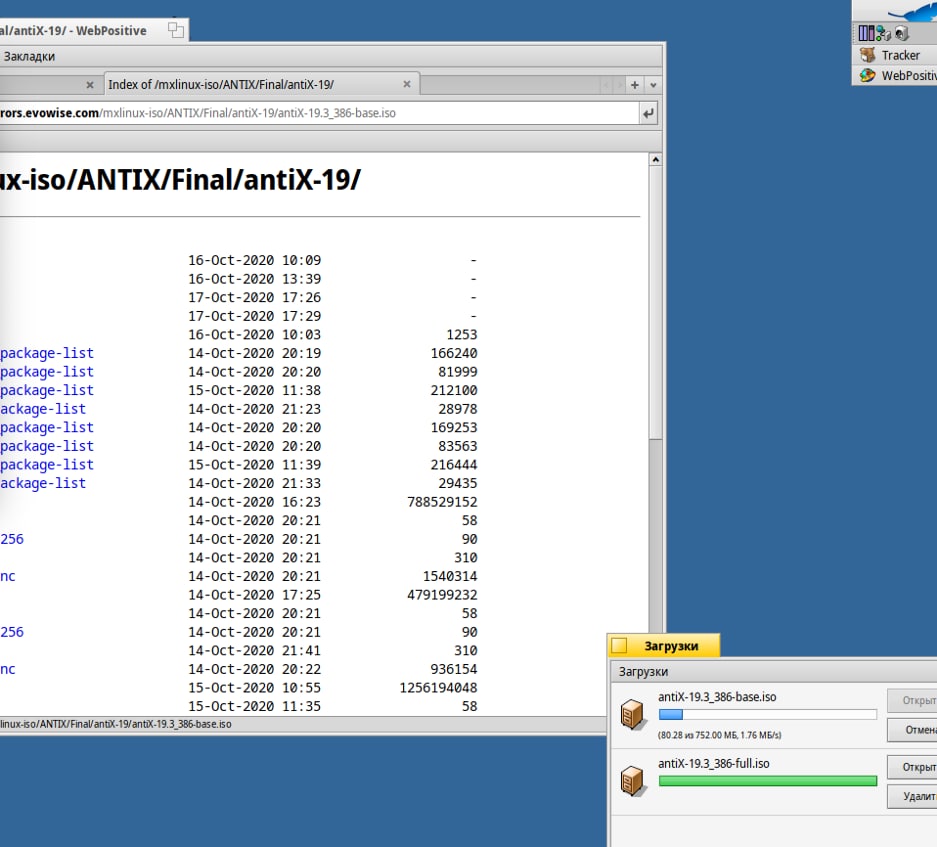
Task: Click the page scrollbar up arrow
Action: [x=656, y=160]
